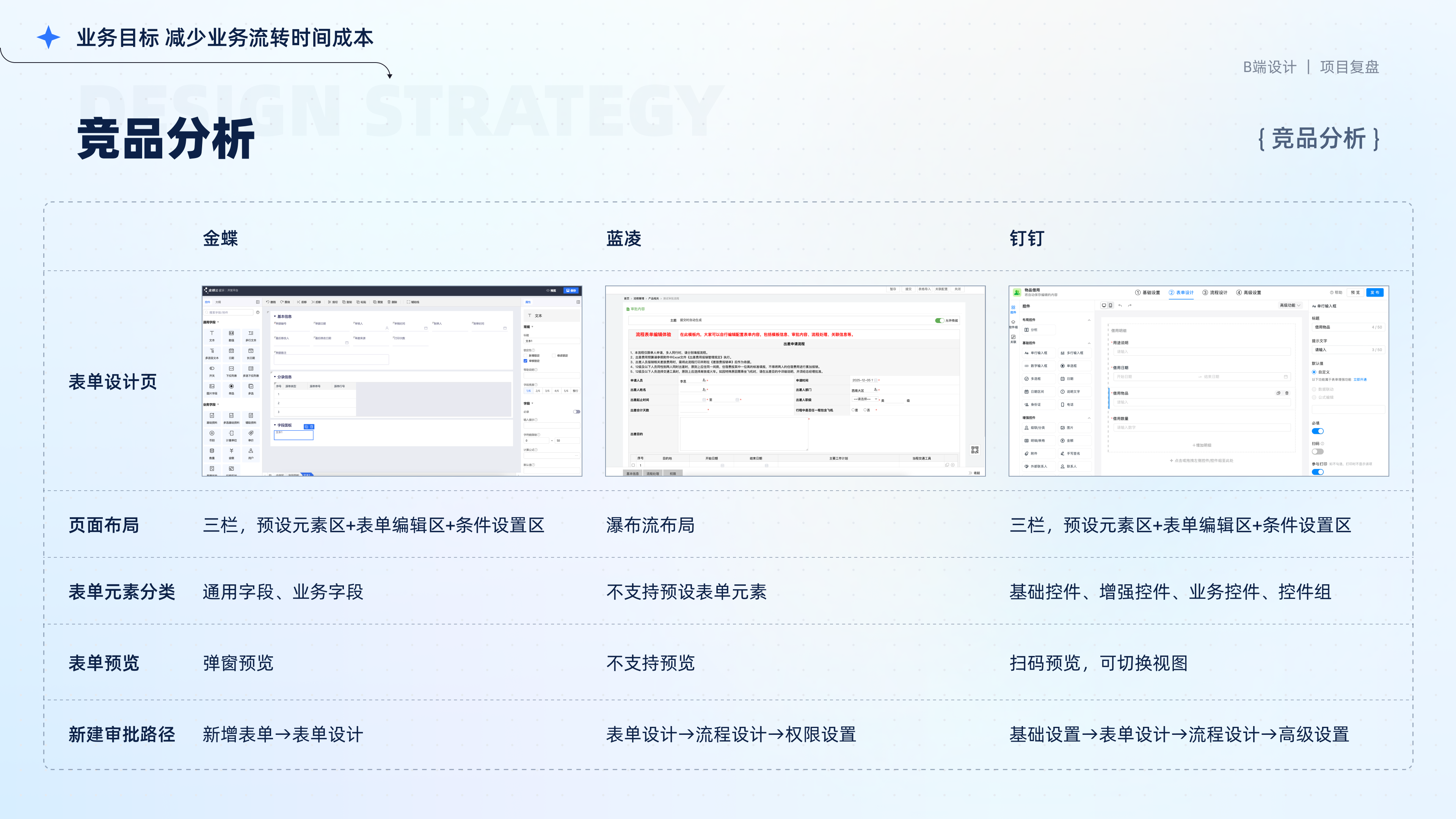Image resolution: width=1456 pixels, height=819 pixels.
Task: Click the 单选框 radio control icon in DingTalk
Action: (1062, 366)
